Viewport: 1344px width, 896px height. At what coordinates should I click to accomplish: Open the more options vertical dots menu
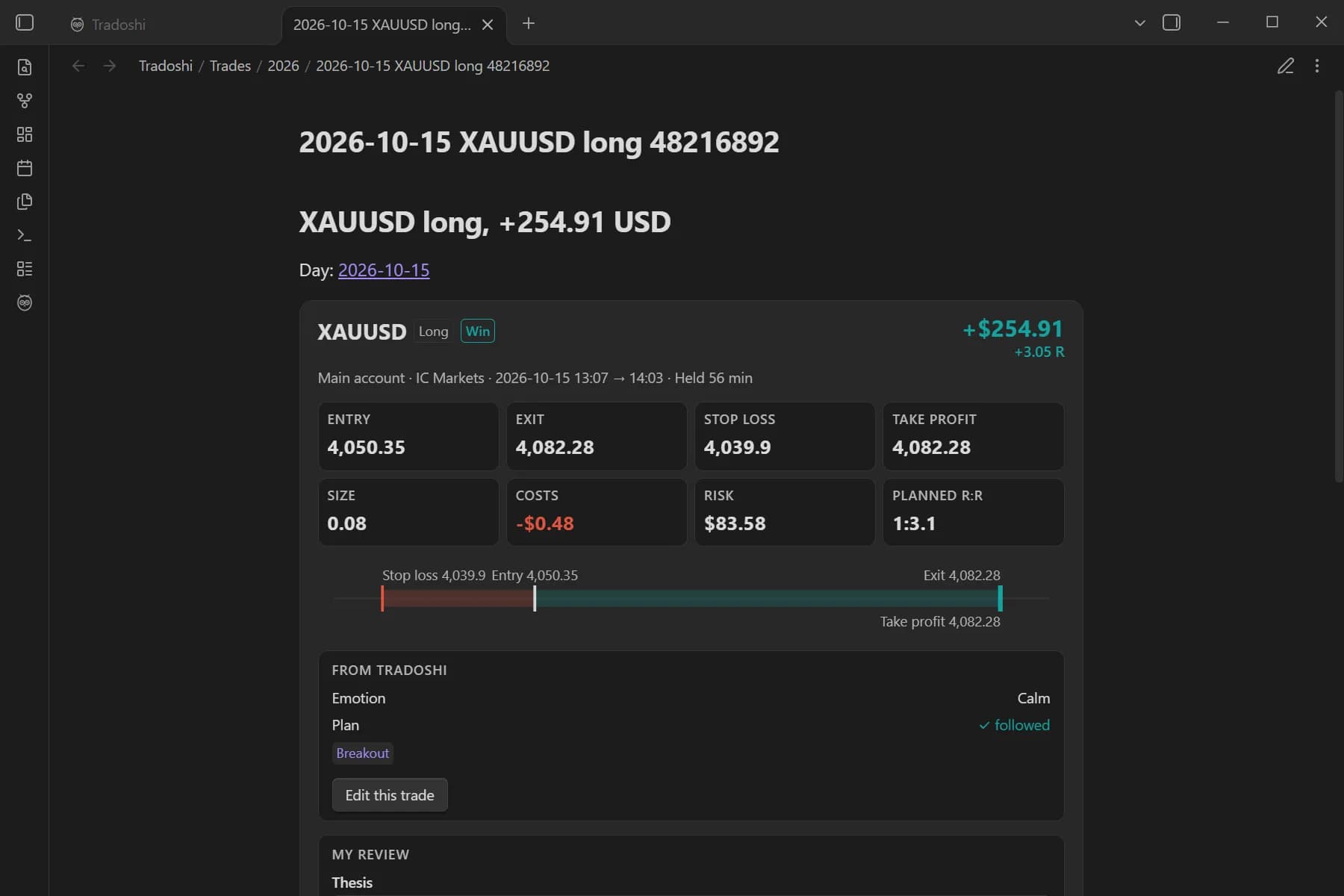[x=1317, y=66]
